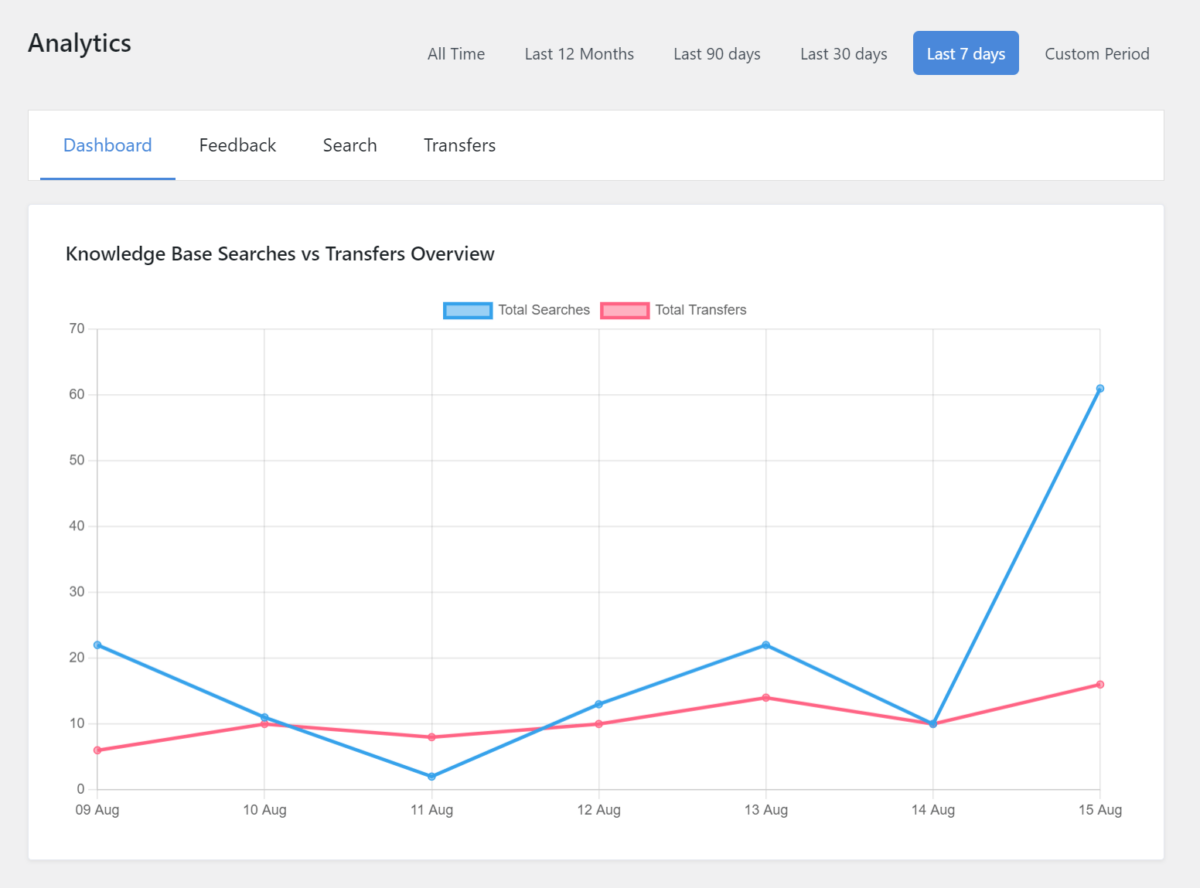Show data for Last 30 days
1200x888 pixels.
click(x=843, y=54)
